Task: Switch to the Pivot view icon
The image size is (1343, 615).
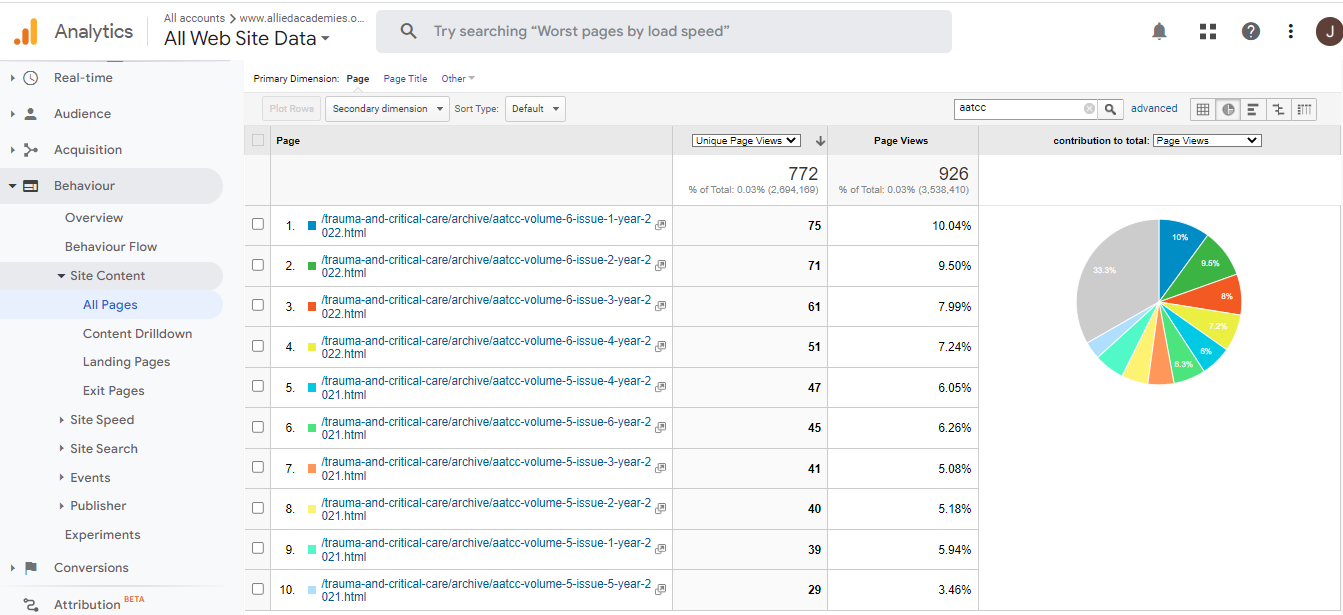Action: [x=1304, y=109]
